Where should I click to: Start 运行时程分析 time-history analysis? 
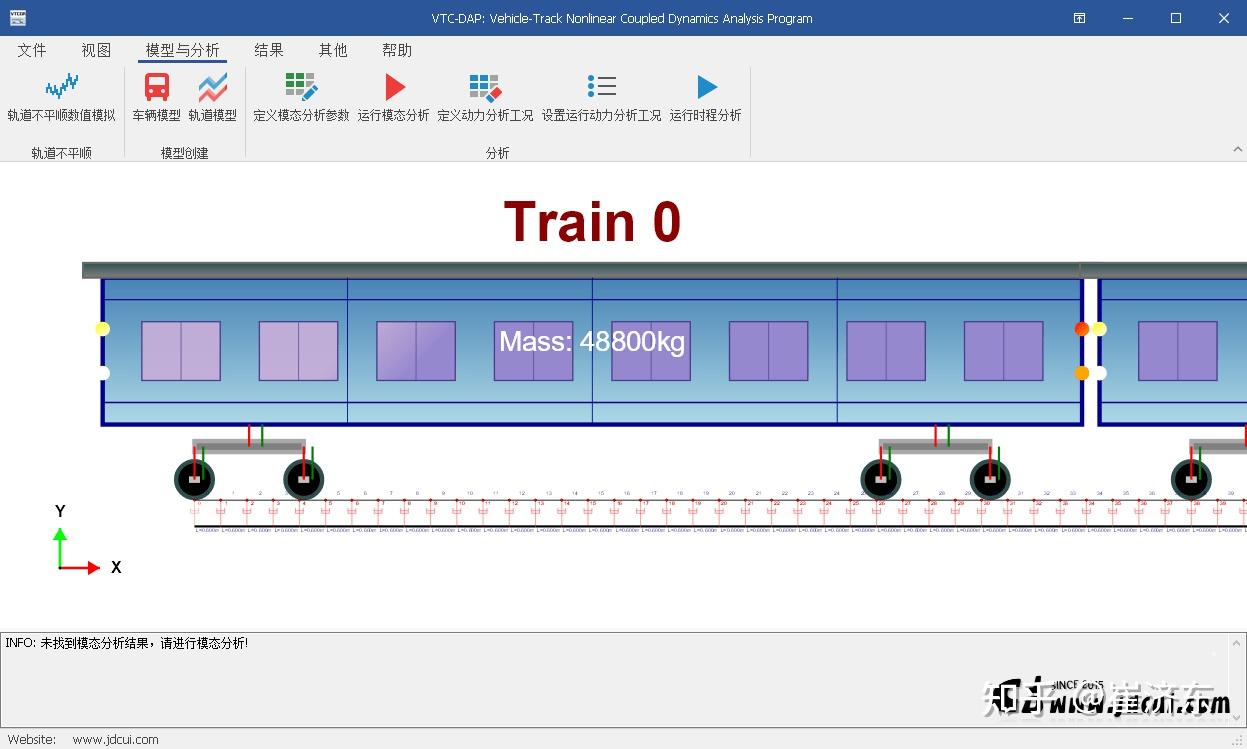706,97
